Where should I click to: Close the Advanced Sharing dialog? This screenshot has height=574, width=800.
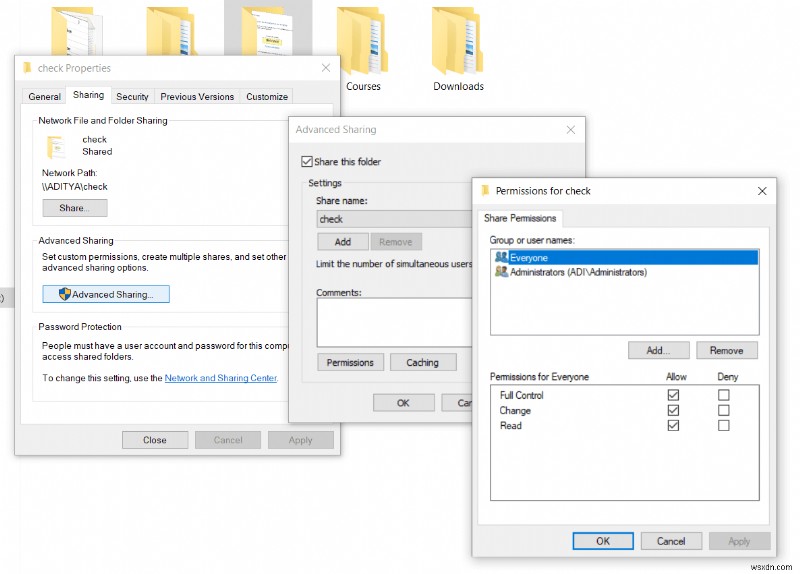tap(570, 130)
